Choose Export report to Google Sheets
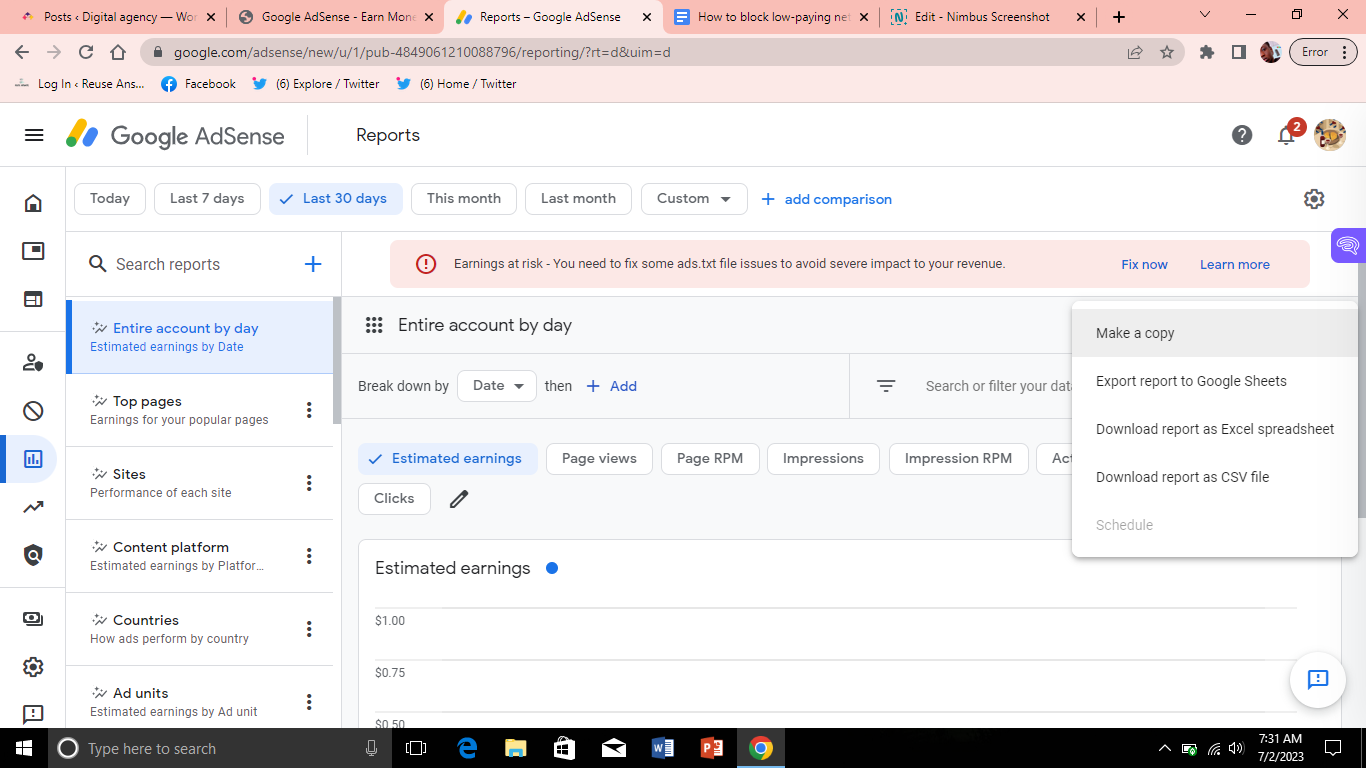The height and width of the screenshot is (768, 1366). [x=1214, y=381]
